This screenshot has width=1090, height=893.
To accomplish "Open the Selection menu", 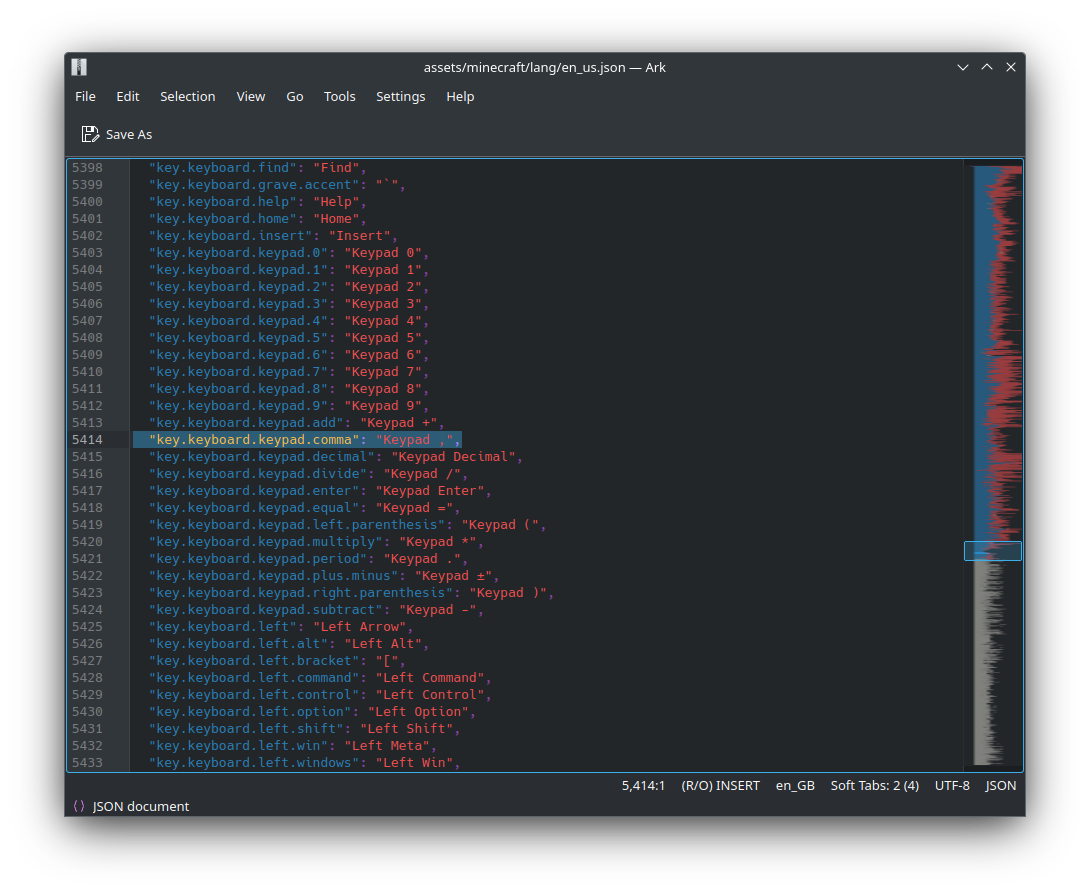I will coord(188,97).
